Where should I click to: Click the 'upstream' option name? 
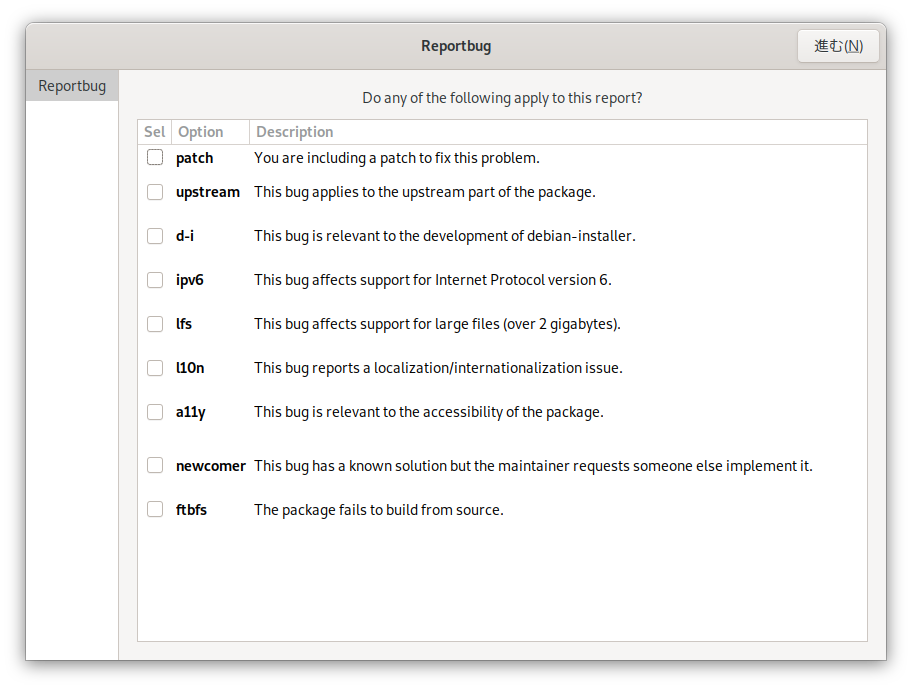[208, 192]
